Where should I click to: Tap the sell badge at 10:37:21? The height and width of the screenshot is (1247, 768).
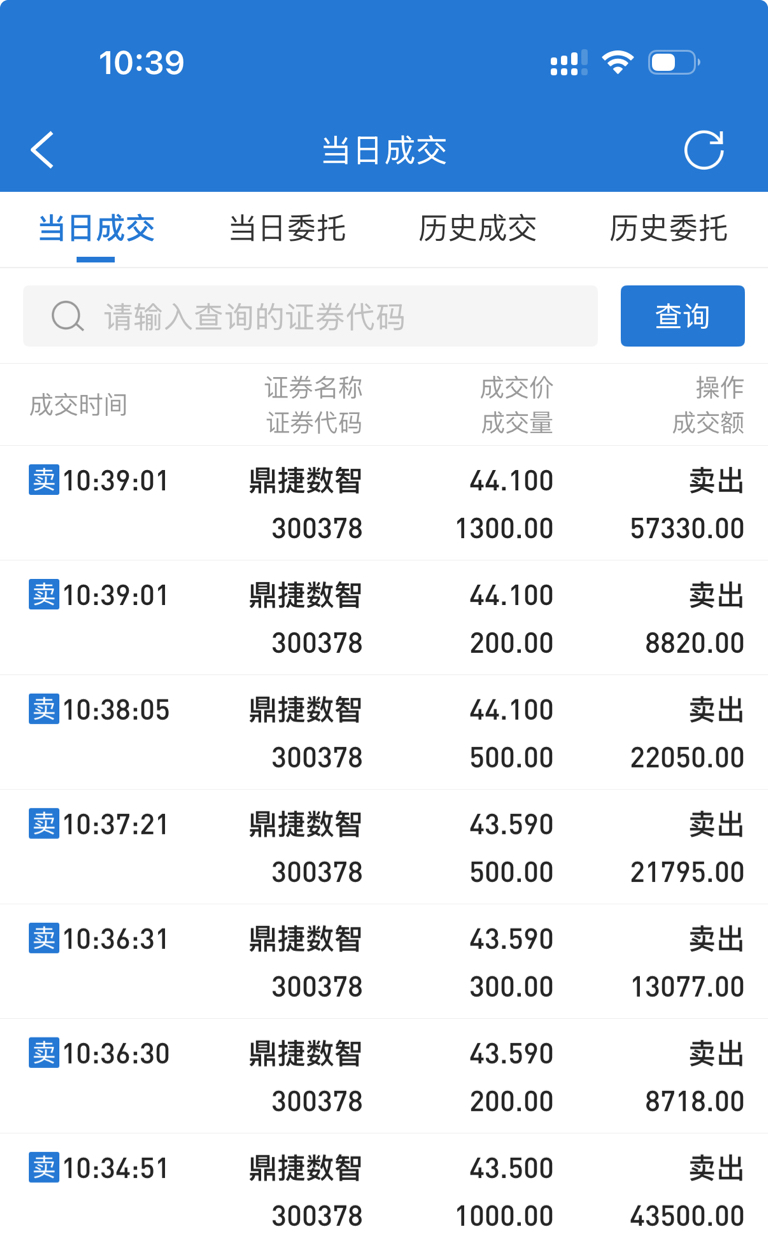[x=44, y=824]
